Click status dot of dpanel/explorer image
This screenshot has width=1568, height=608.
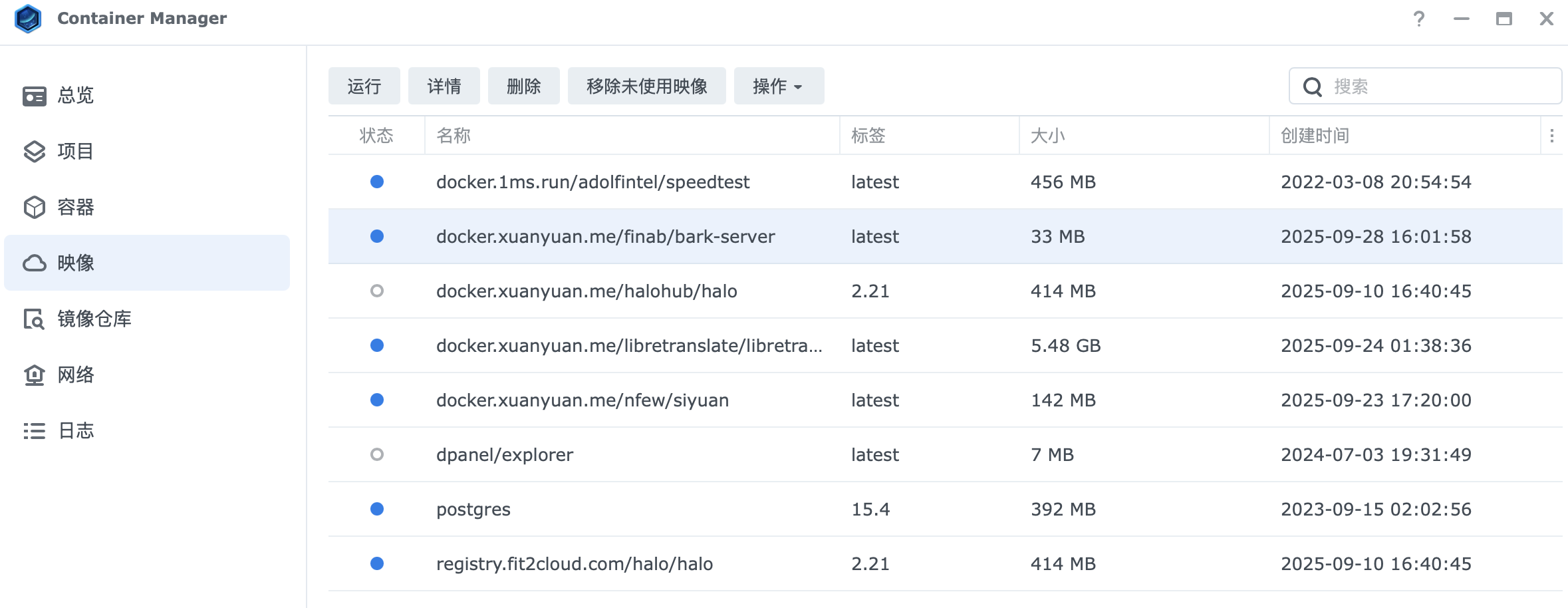point(377,455)
